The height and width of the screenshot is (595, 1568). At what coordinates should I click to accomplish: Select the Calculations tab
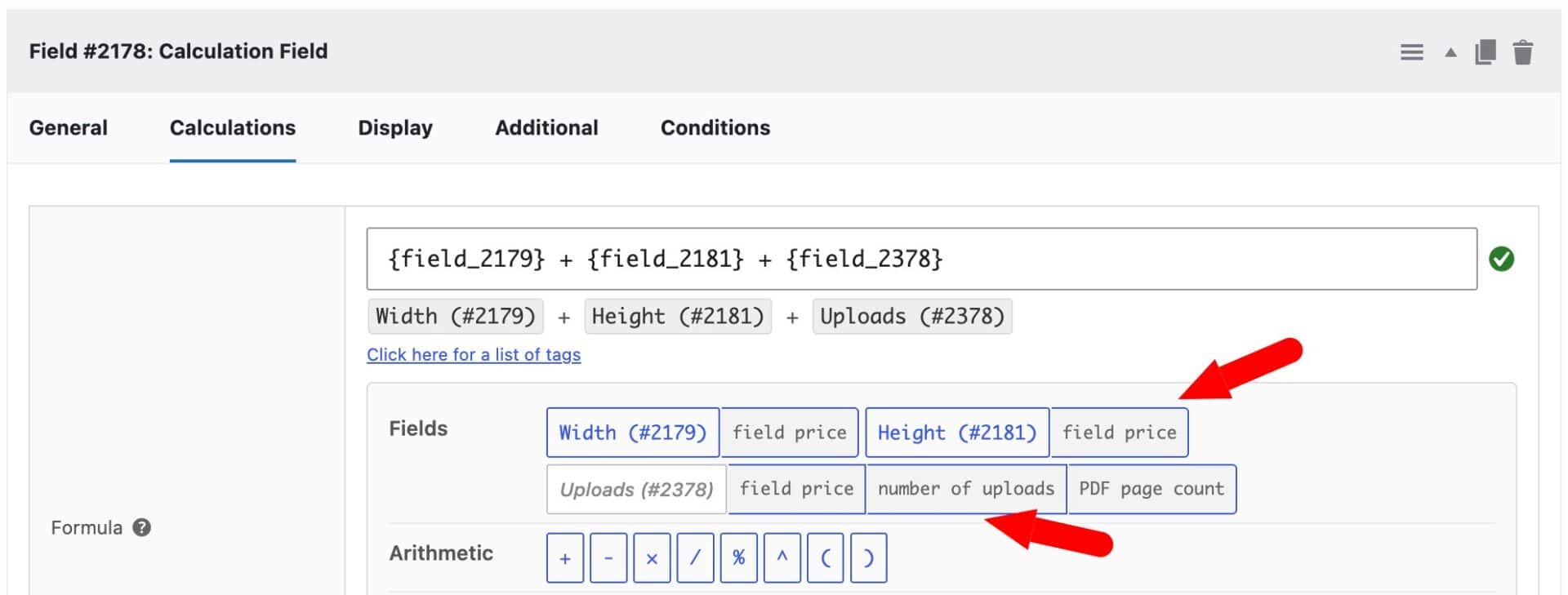[233, 128]
